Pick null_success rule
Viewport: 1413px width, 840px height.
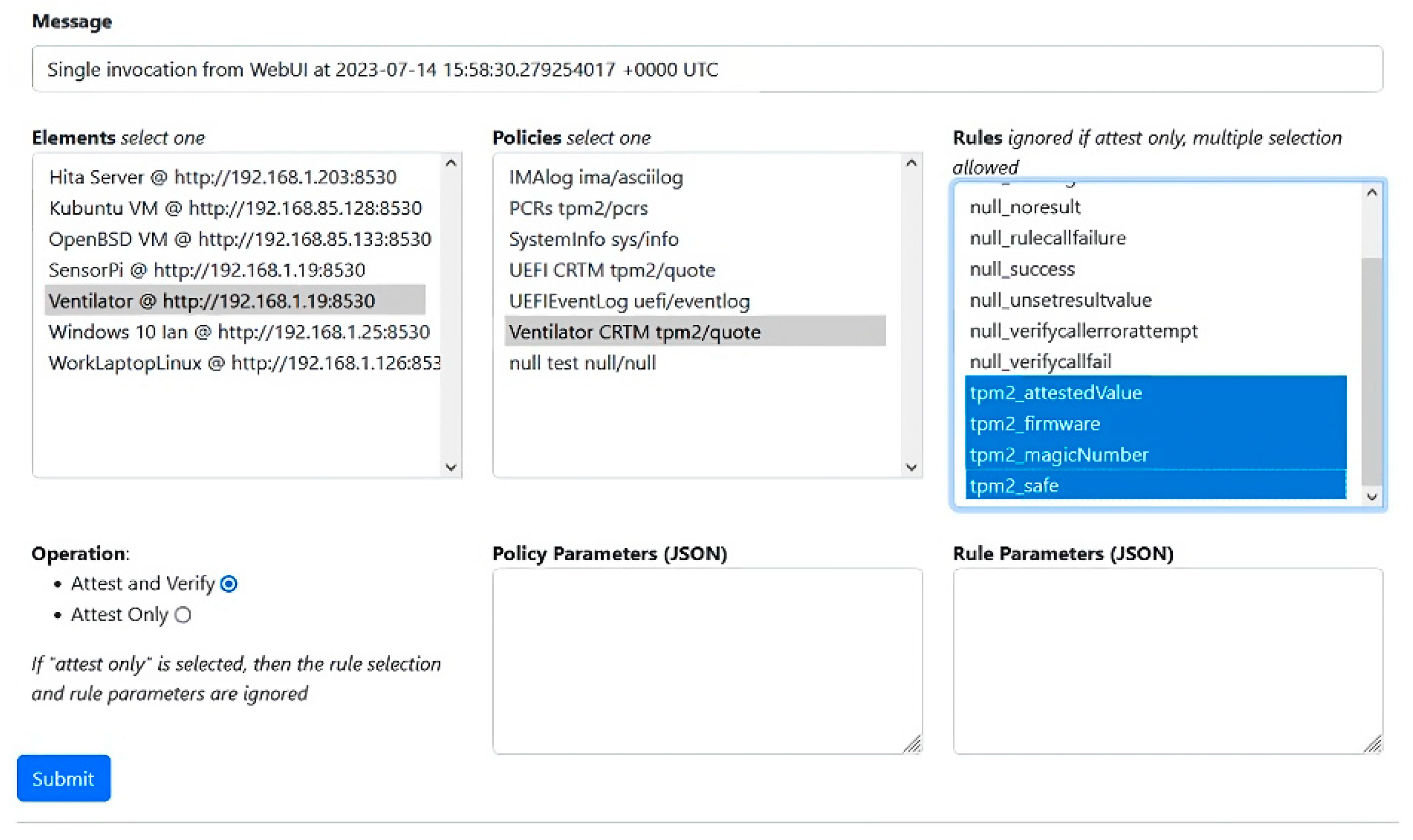(1021, 269)
